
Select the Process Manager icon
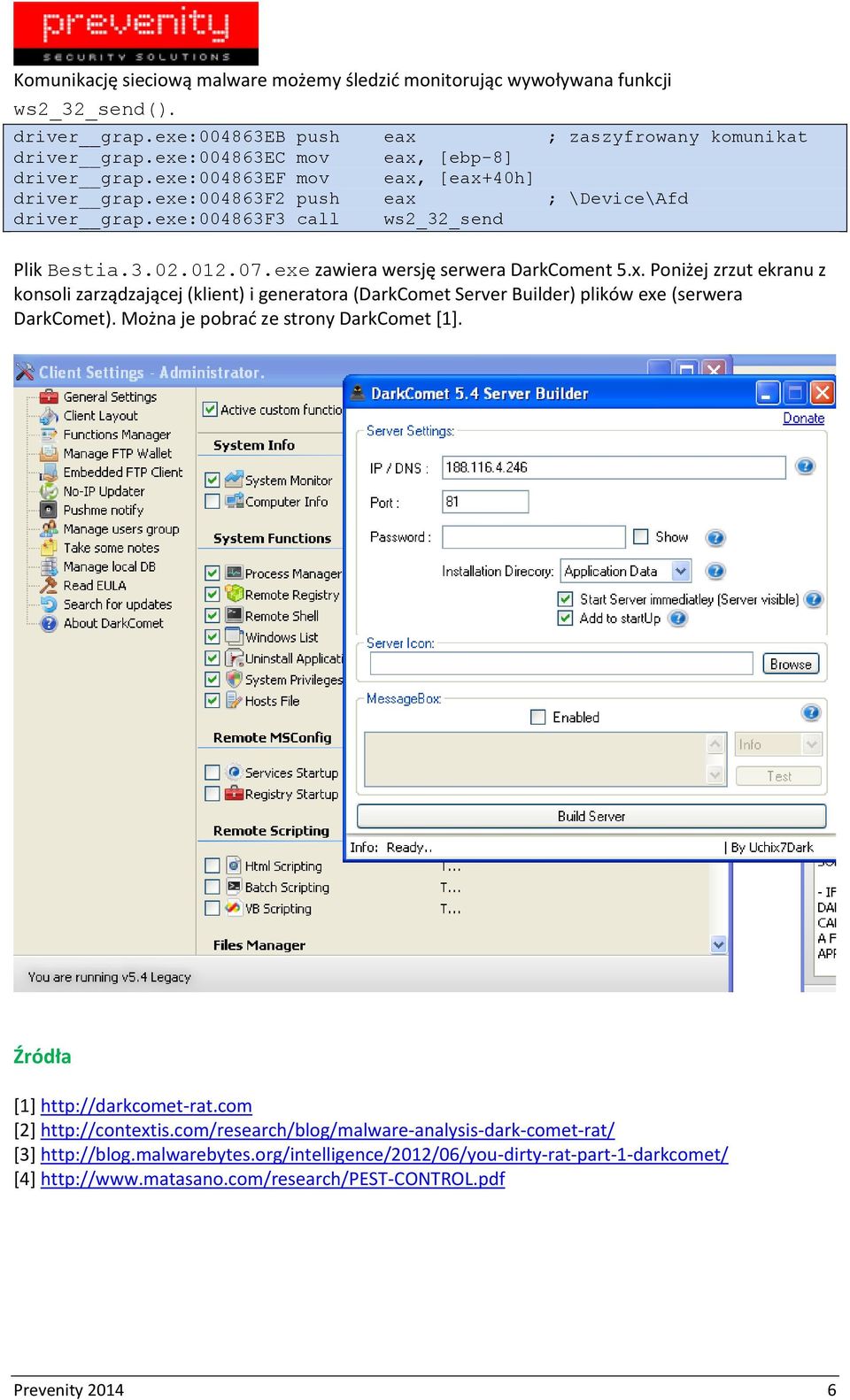tap(234, 573)
